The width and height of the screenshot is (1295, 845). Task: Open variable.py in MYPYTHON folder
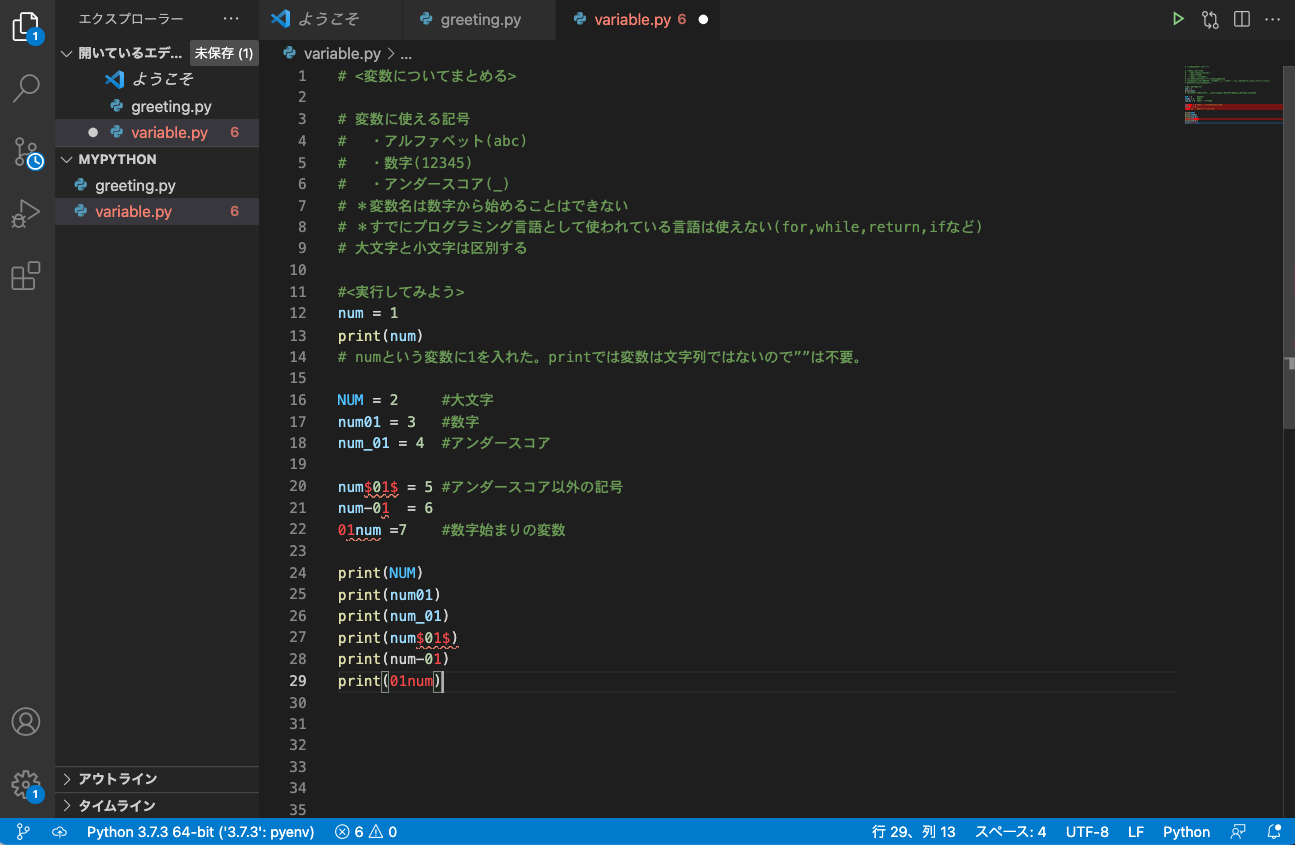pos(157,212)
